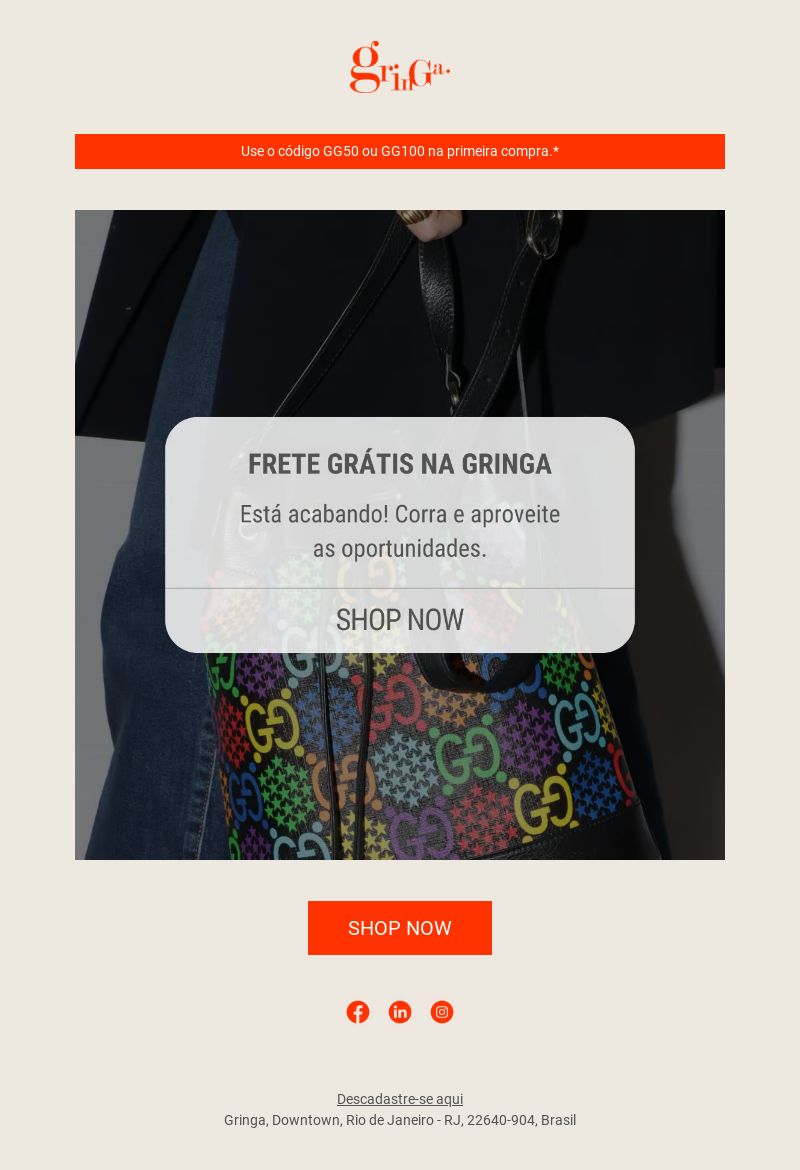This screenshot has width=800, height=1170.
Task: Click the yellow GG monogram at bag's lower right
Action: (545, 804)
